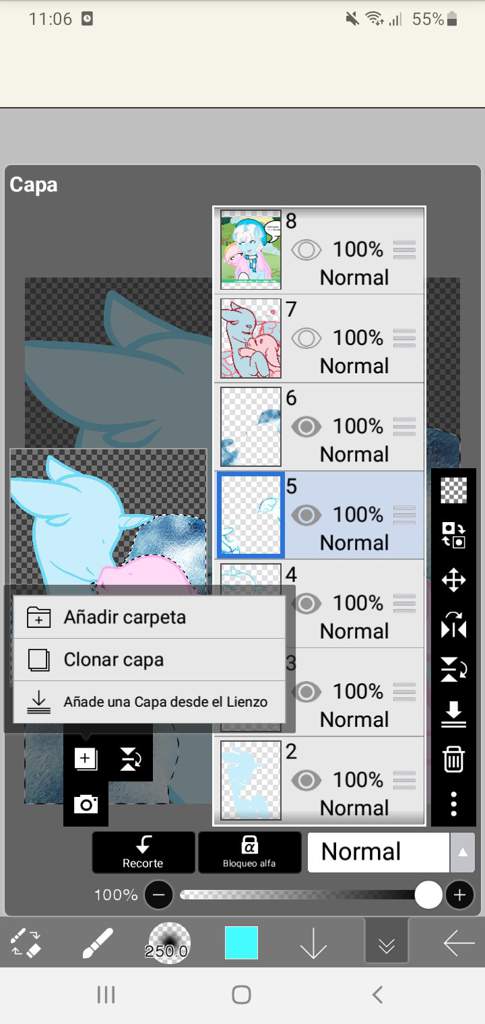This screenshot has width=485, height=1024.
Task: Tap the Bloqueo alfa button
Action: [x=249, y=852]
